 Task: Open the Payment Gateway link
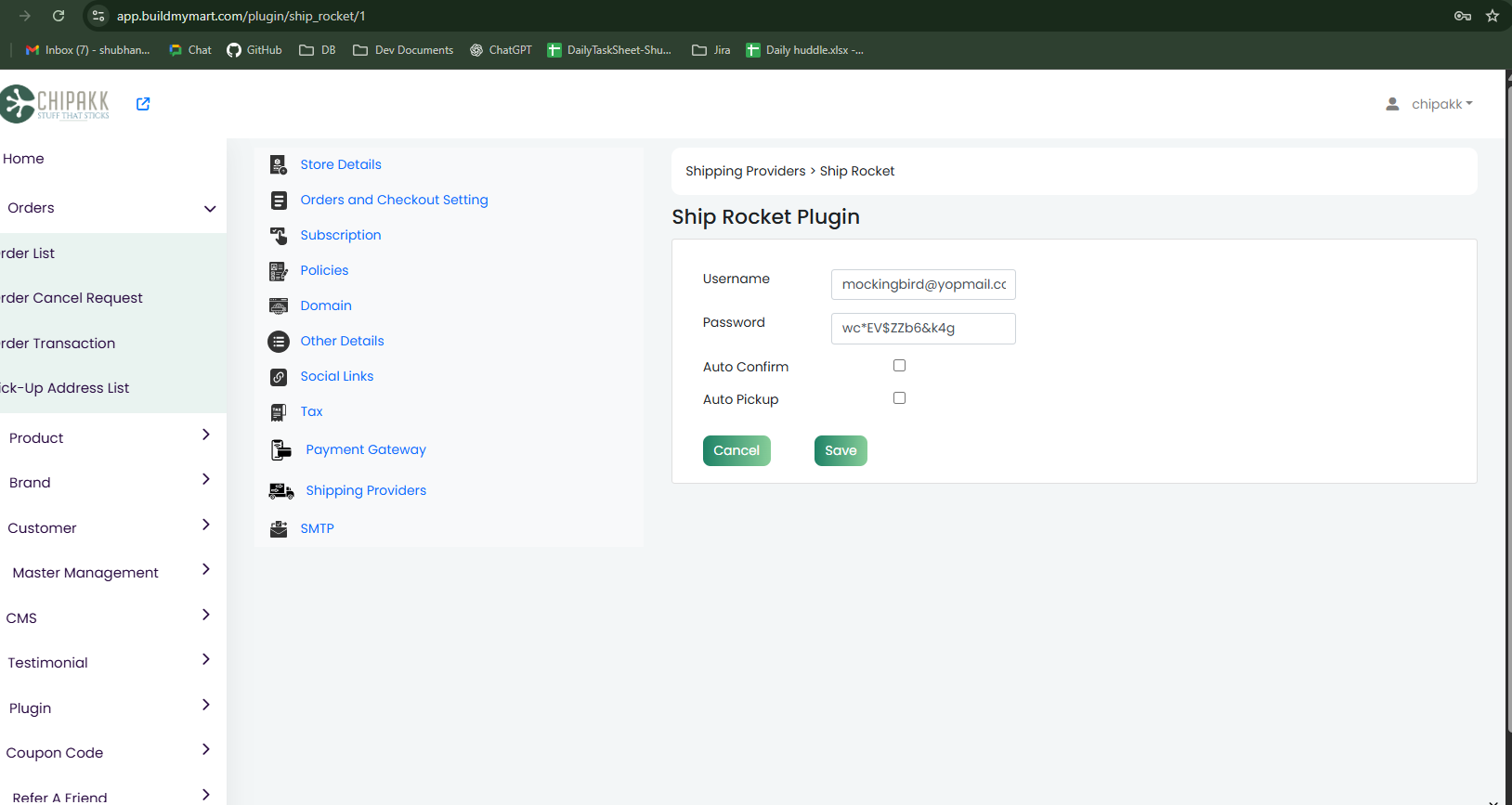(x=366, y=449)
